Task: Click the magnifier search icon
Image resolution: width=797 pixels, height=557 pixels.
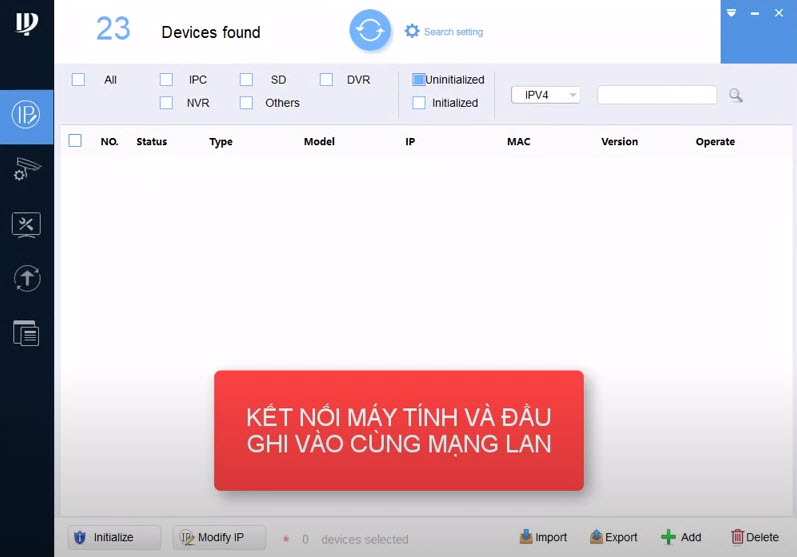Action: (x=736, y=95)
